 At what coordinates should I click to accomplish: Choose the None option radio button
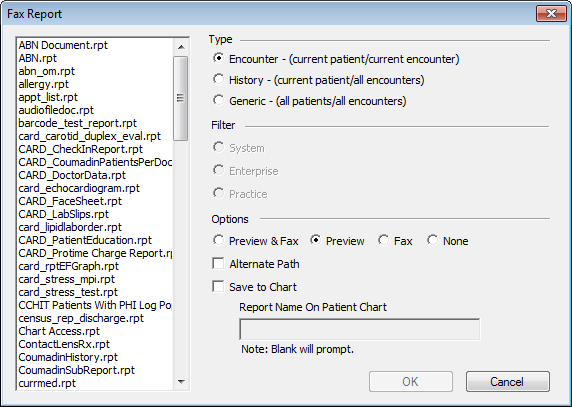click(x=433, y=240)
